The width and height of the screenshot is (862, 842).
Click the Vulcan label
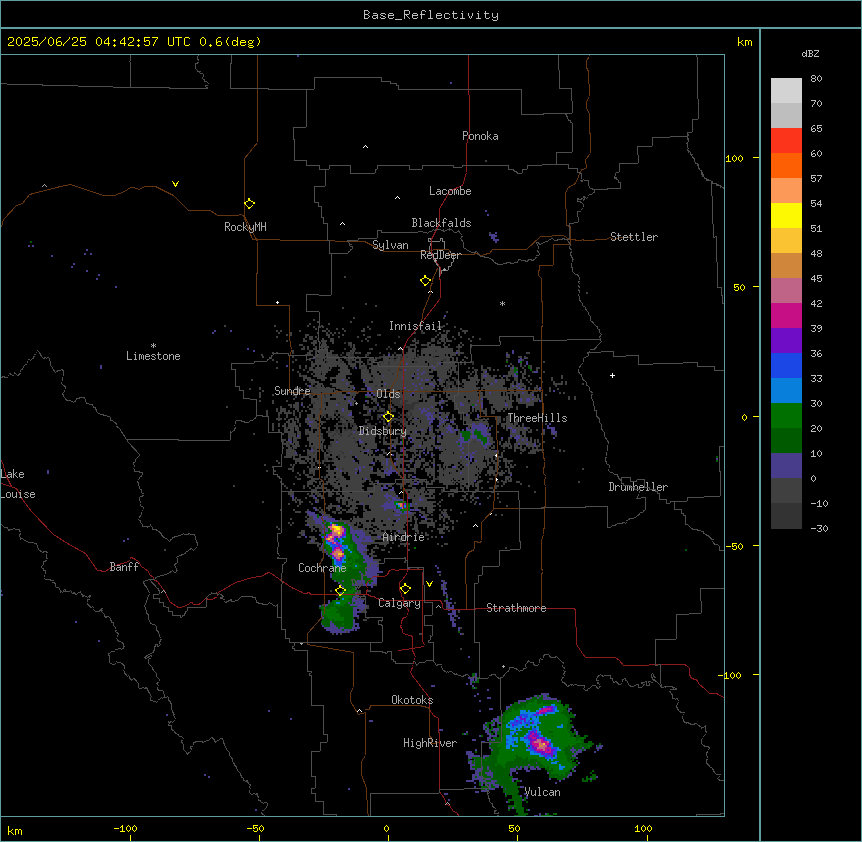click(542, 792)
